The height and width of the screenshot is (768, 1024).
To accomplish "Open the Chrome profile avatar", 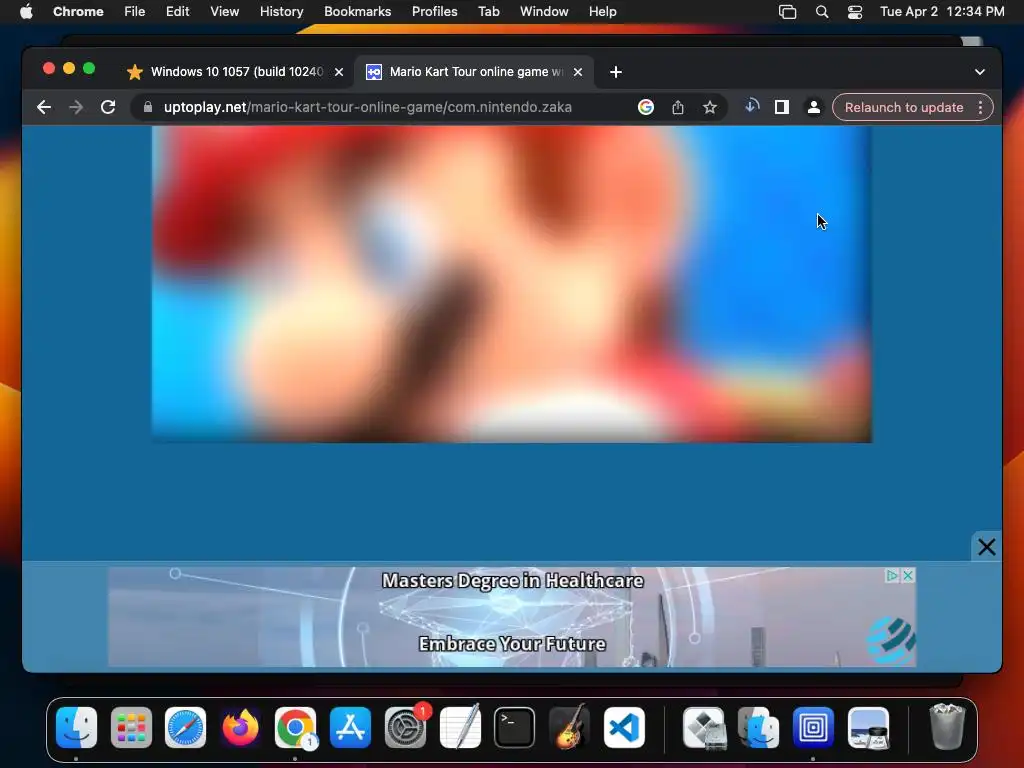I will [x=814, y=107].
